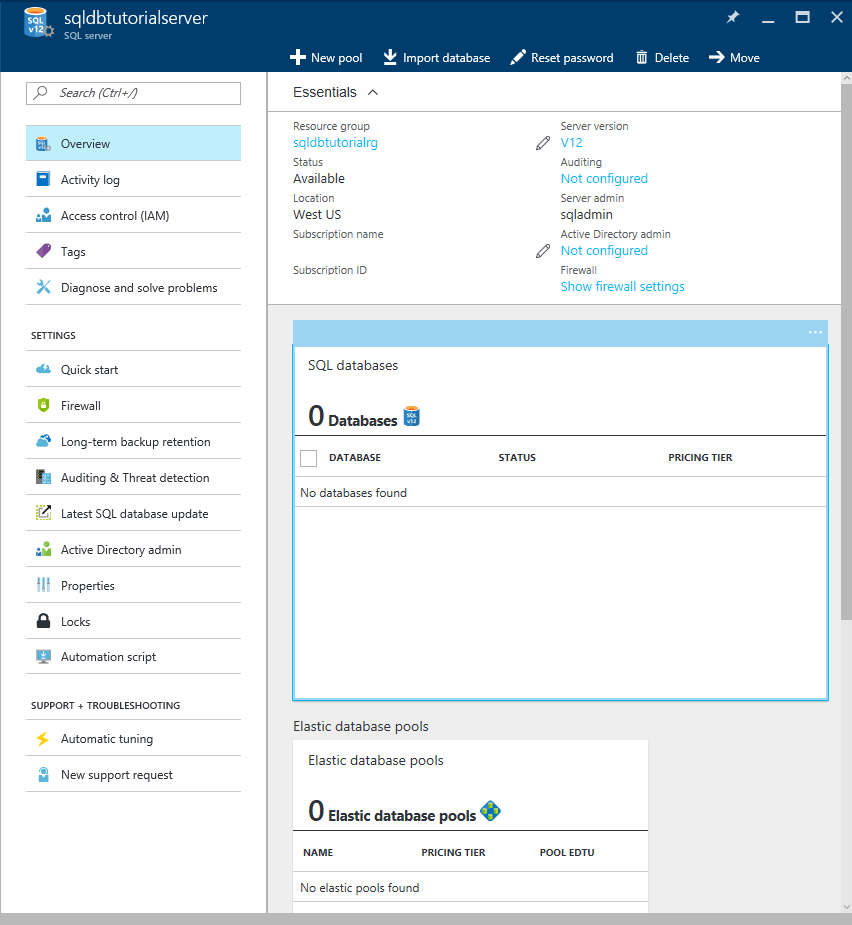This screenshot has width=852, height=925.
Task: Click the Quick start cloud icon
Action: pyautogui.click(x=43, y=369)
